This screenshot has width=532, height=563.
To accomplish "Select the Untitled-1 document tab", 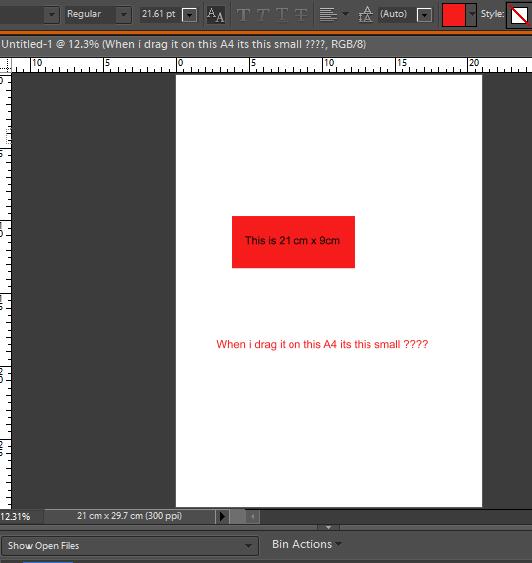I will point(183,45).
